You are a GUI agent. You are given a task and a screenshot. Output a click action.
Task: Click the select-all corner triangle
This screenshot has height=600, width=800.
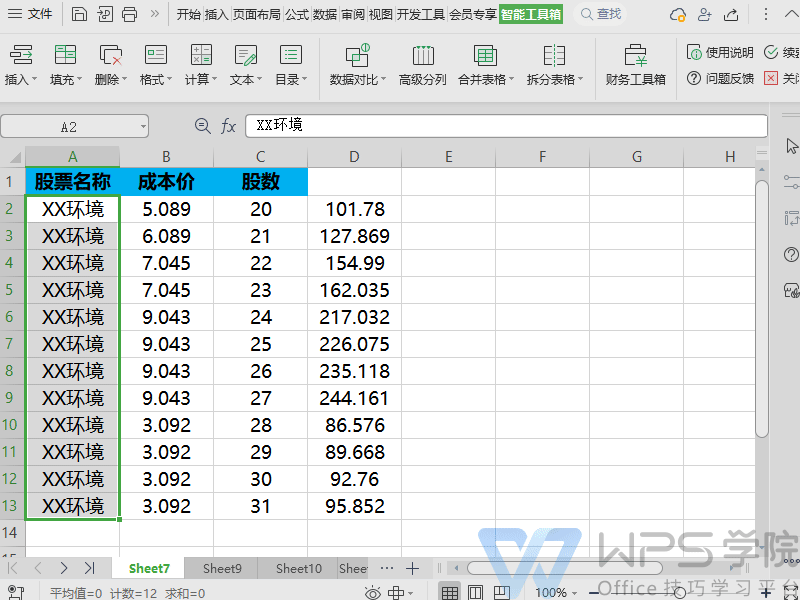pyautogui.click(x=13, y=156)
